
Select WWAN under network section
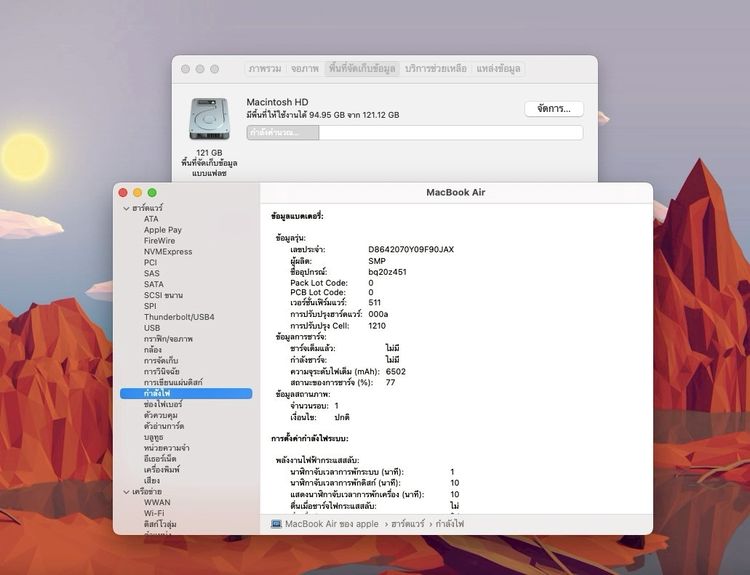[x=157, y=502]
